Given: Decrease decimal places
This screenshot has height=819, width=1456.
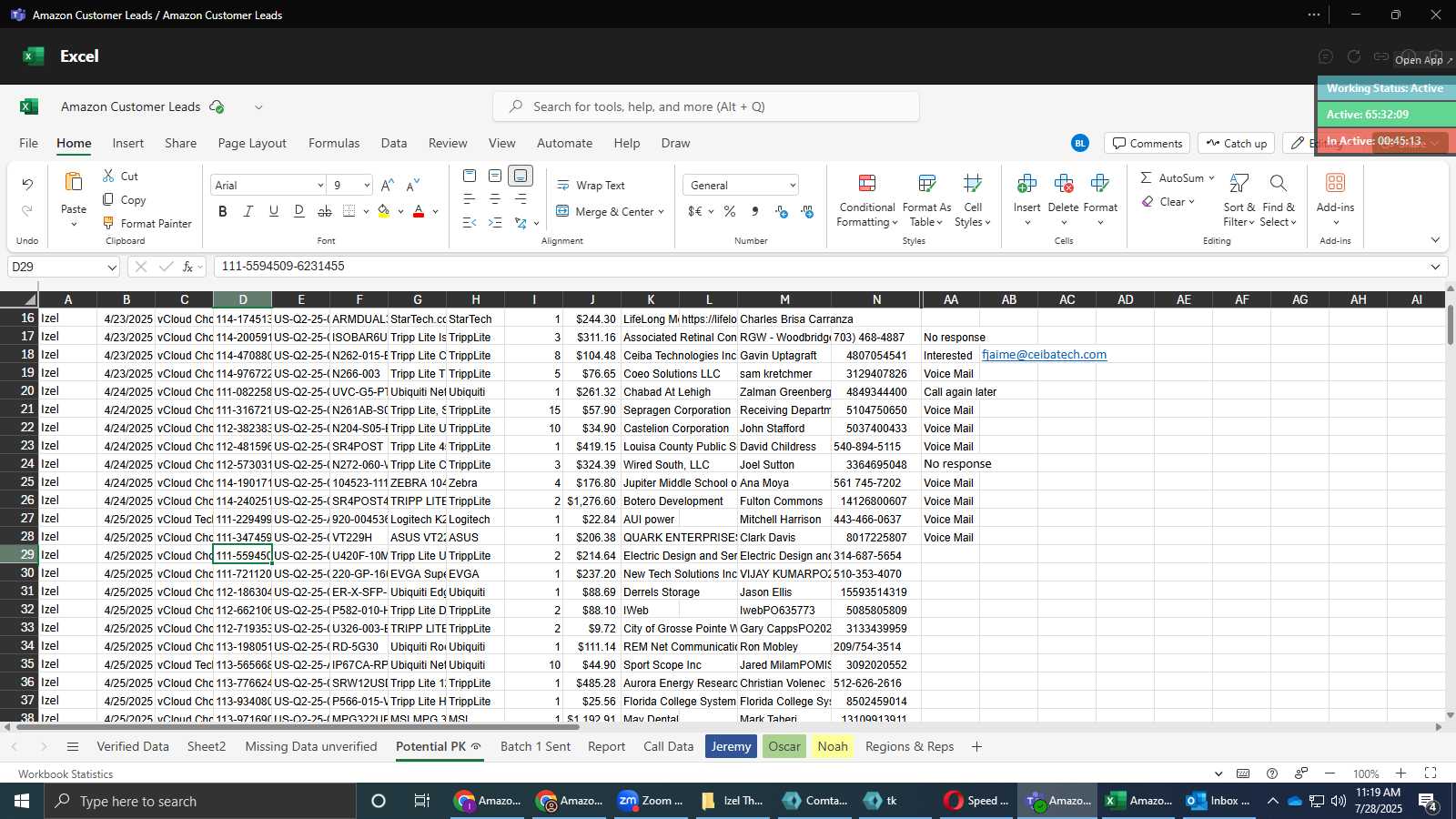Looking at the screenshot, I should pyautogui.click(x=807, y=211).
